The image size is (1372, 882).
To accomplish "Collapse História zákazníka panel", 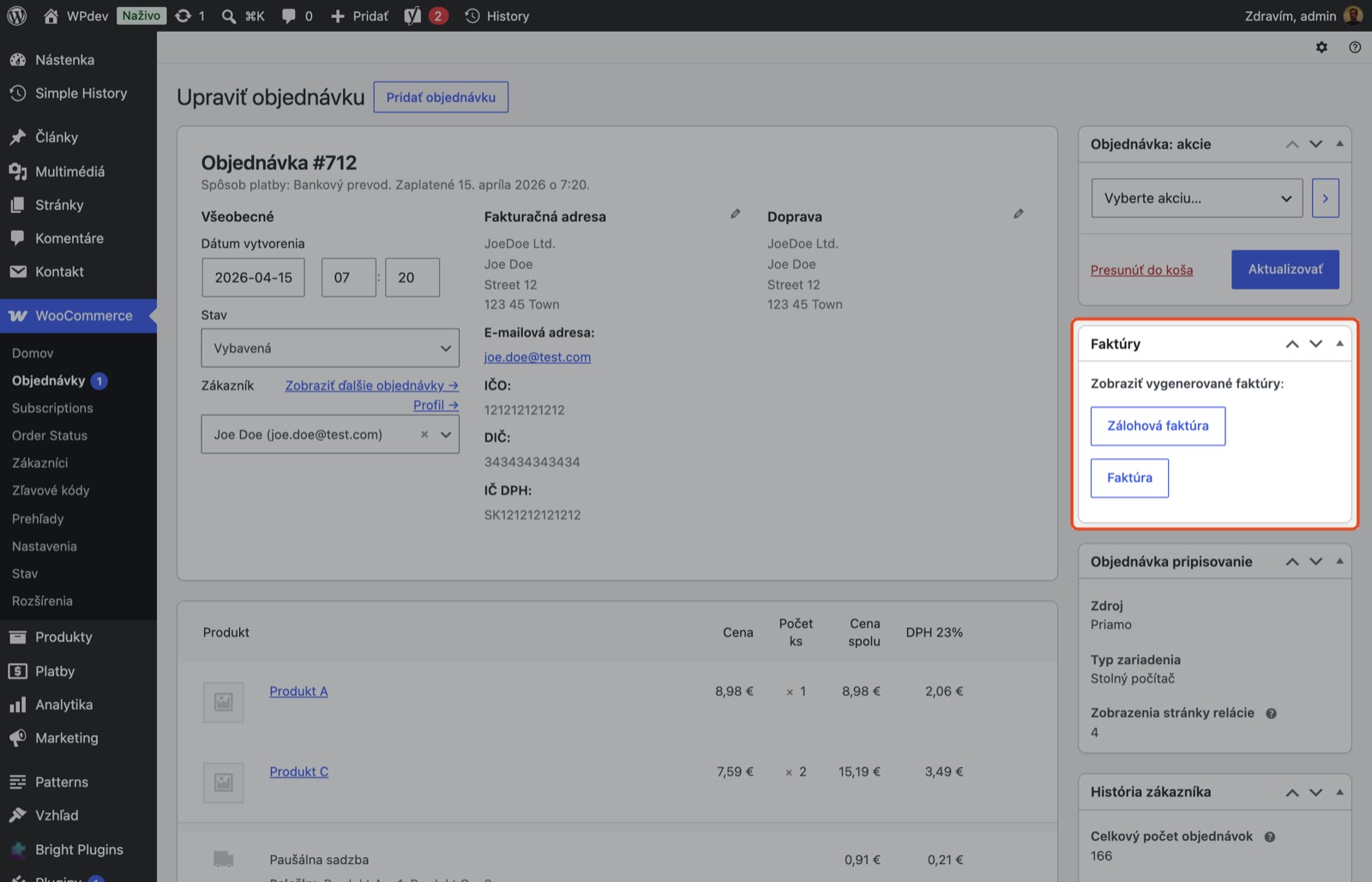I will (x=1339, y=792).
